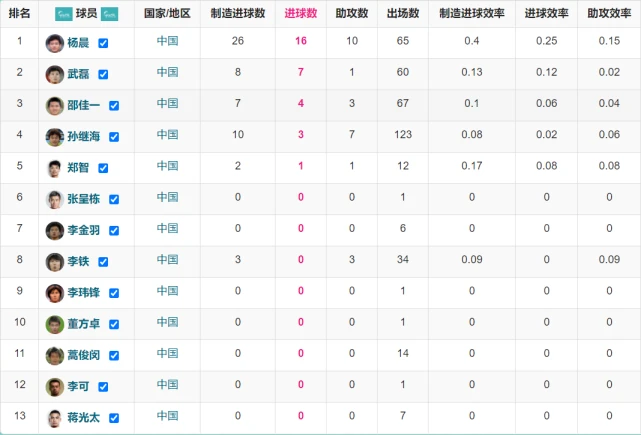Sort table by 出场数 header

(x=403, y=14)
